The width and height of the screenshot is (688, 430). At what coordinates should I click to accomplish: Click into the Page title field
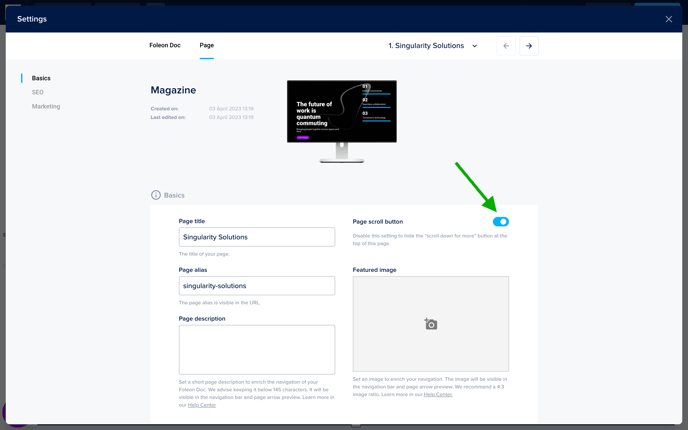pyautogui.click(x=257, y=237)
